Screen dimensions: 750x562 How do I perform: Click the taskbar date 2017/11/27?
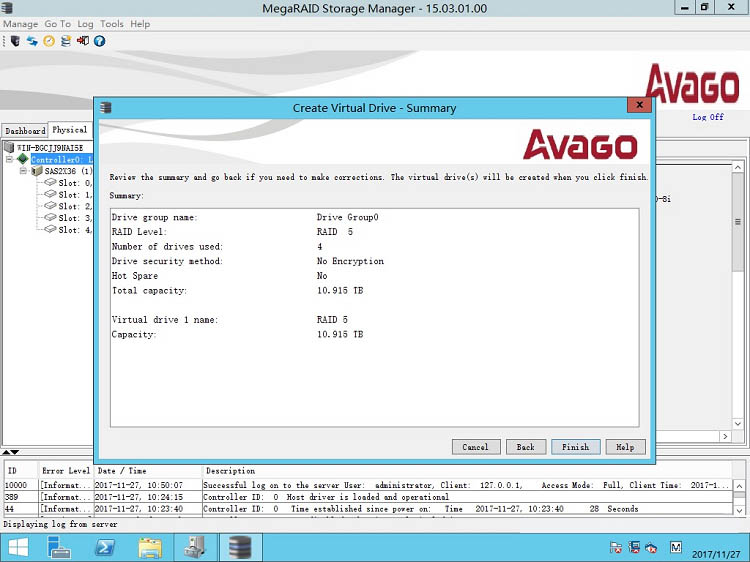tap(716, 554)
